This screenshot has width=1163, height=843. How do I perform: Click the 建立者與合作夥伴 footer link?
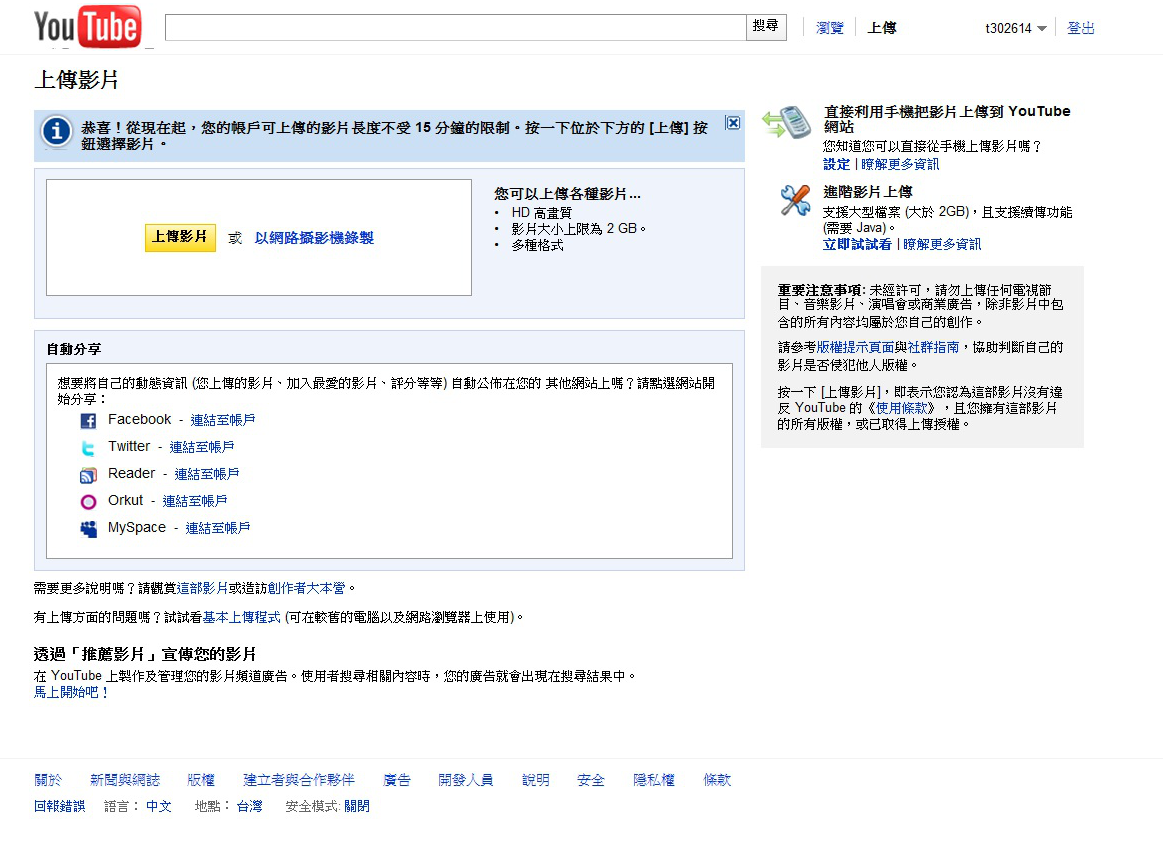299,780
